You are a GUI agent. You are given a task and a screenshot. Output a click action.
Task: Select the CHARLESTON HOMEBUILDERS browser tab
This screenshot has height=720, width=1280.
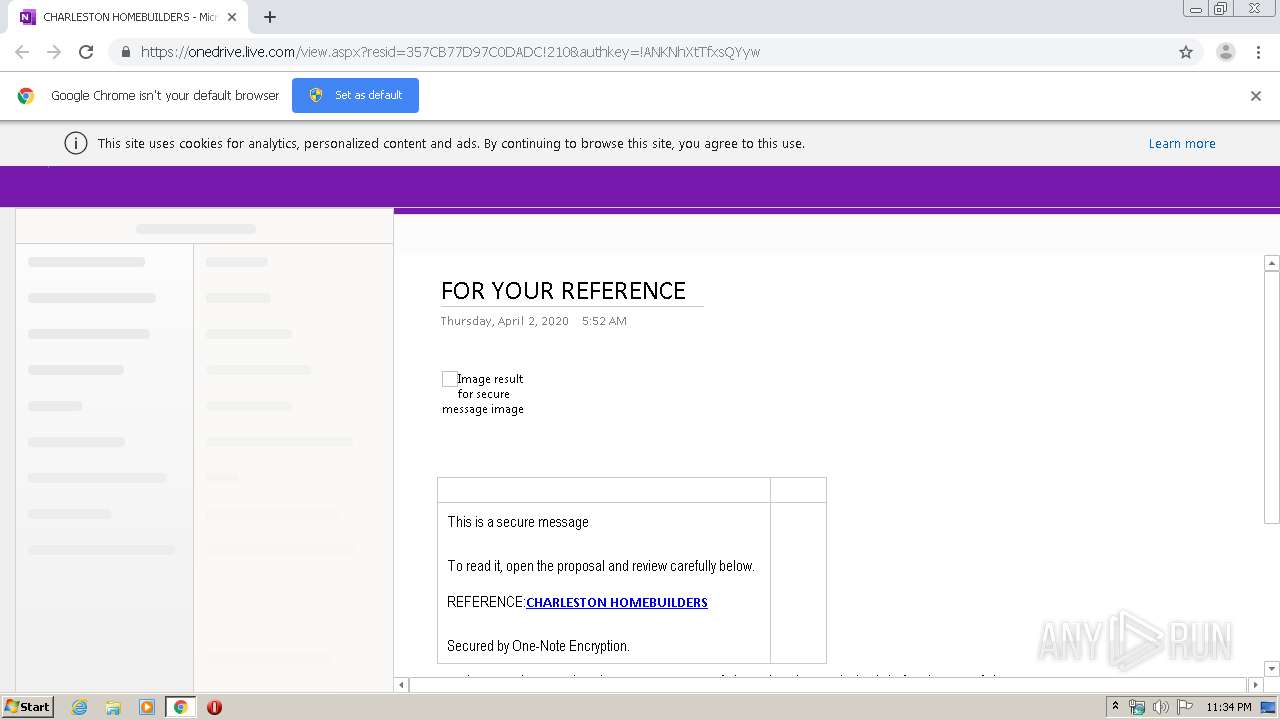click(128, 17)
